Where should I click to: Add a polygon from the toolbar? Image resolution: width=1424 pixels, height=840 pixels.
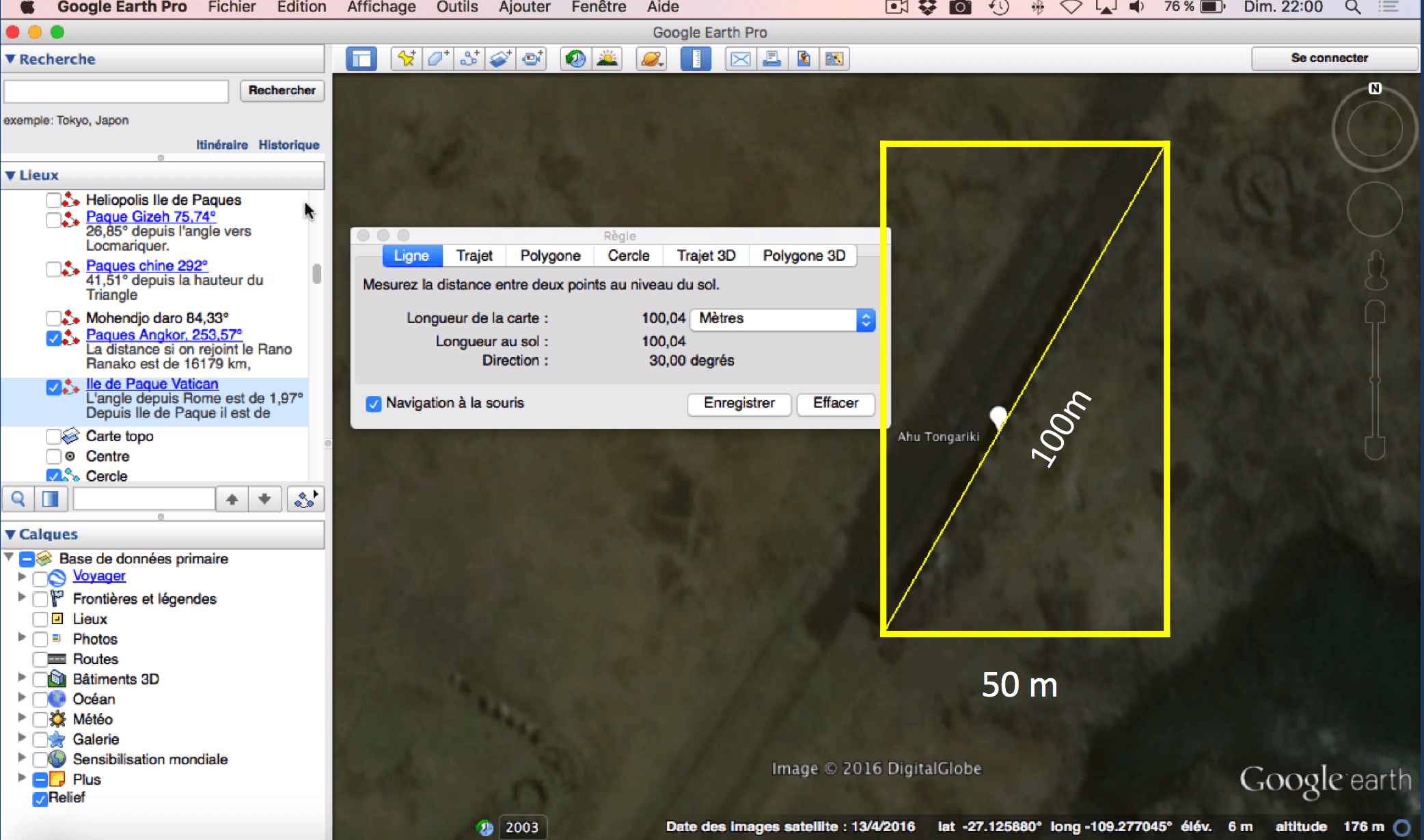pyautogui.click(x=438, y=59)
